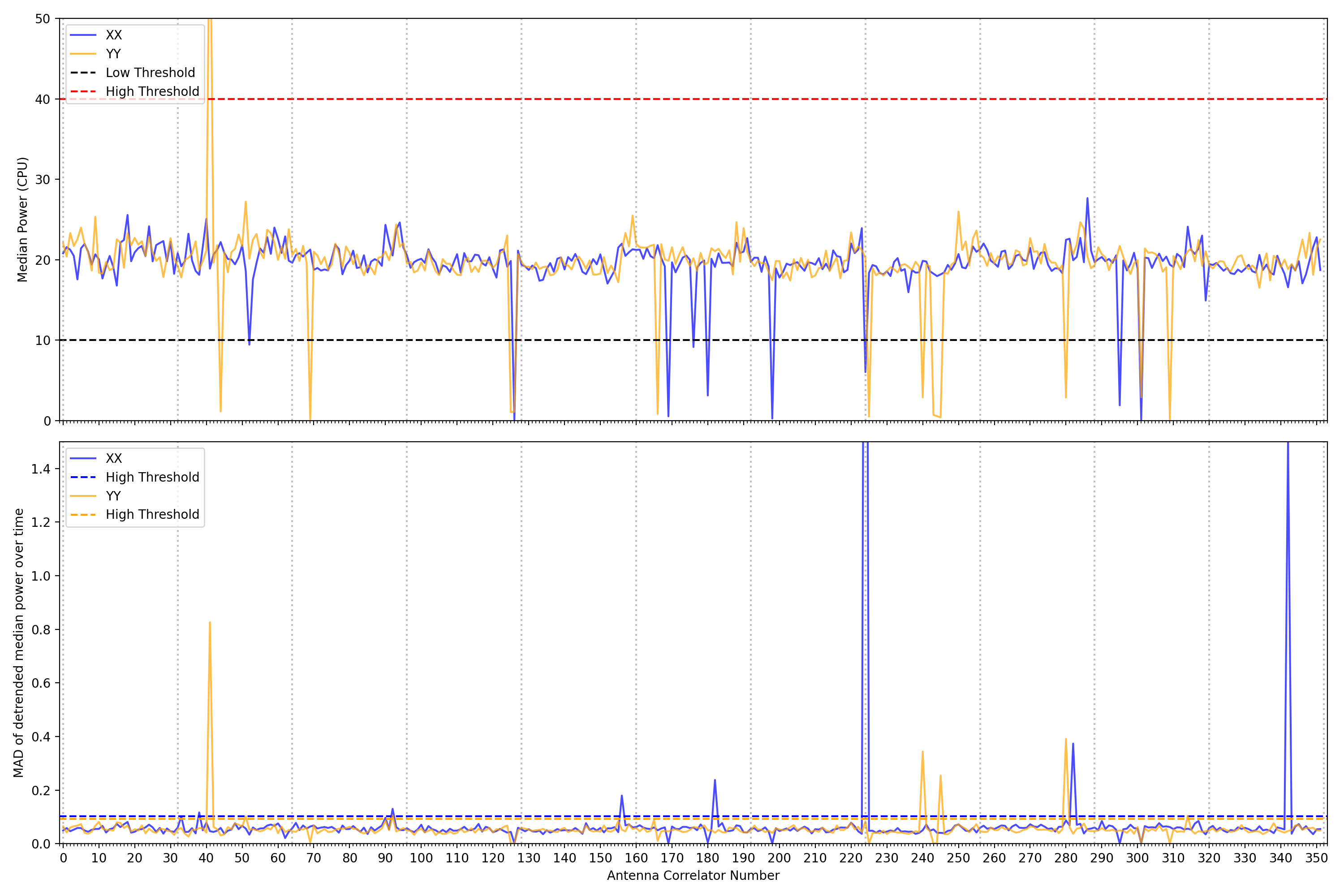Click x-axis tick label 200
This screenshot has height=896, width=1344.
779,858
